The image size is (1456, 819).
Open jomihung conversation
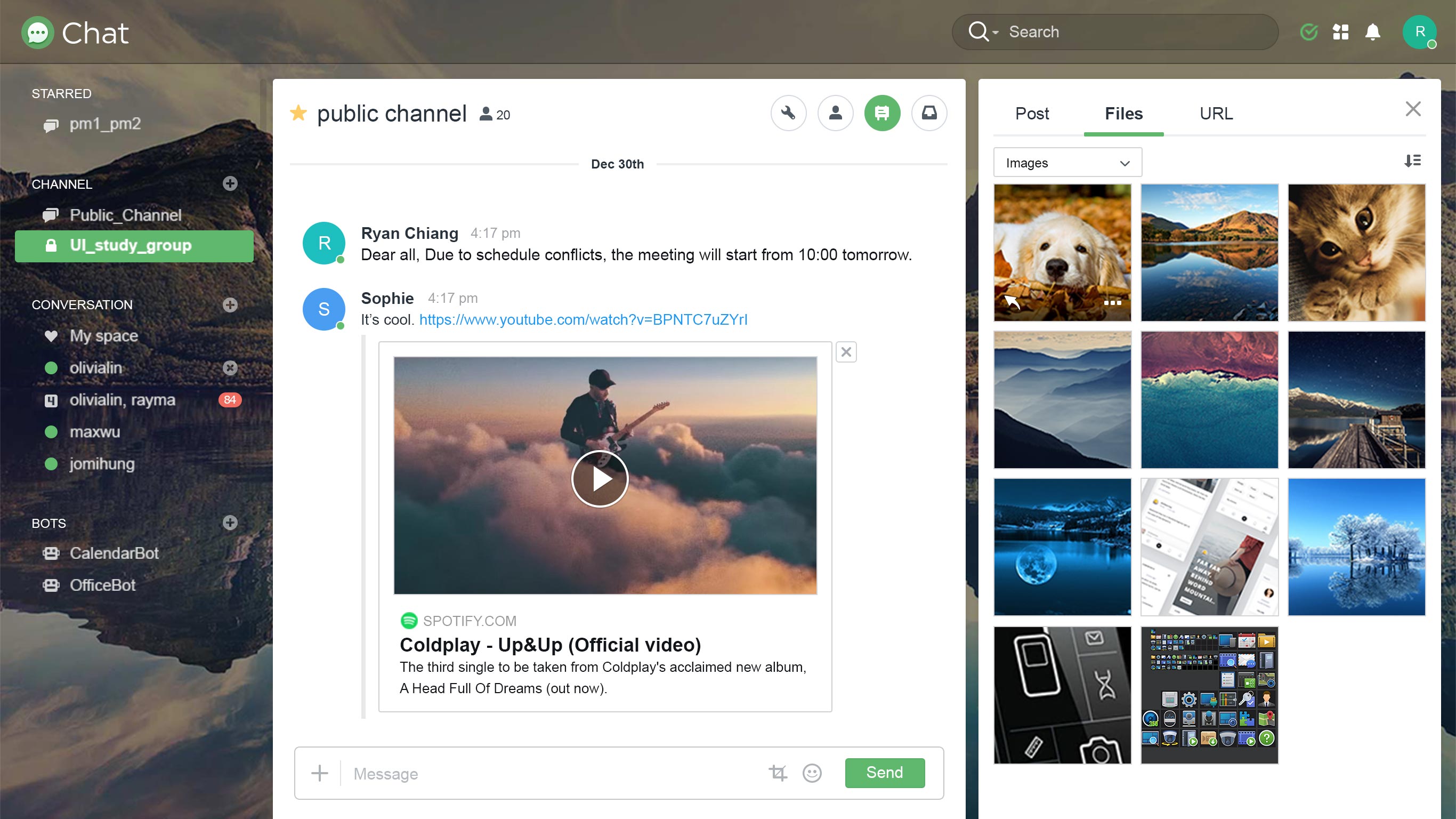pos(90,464)
